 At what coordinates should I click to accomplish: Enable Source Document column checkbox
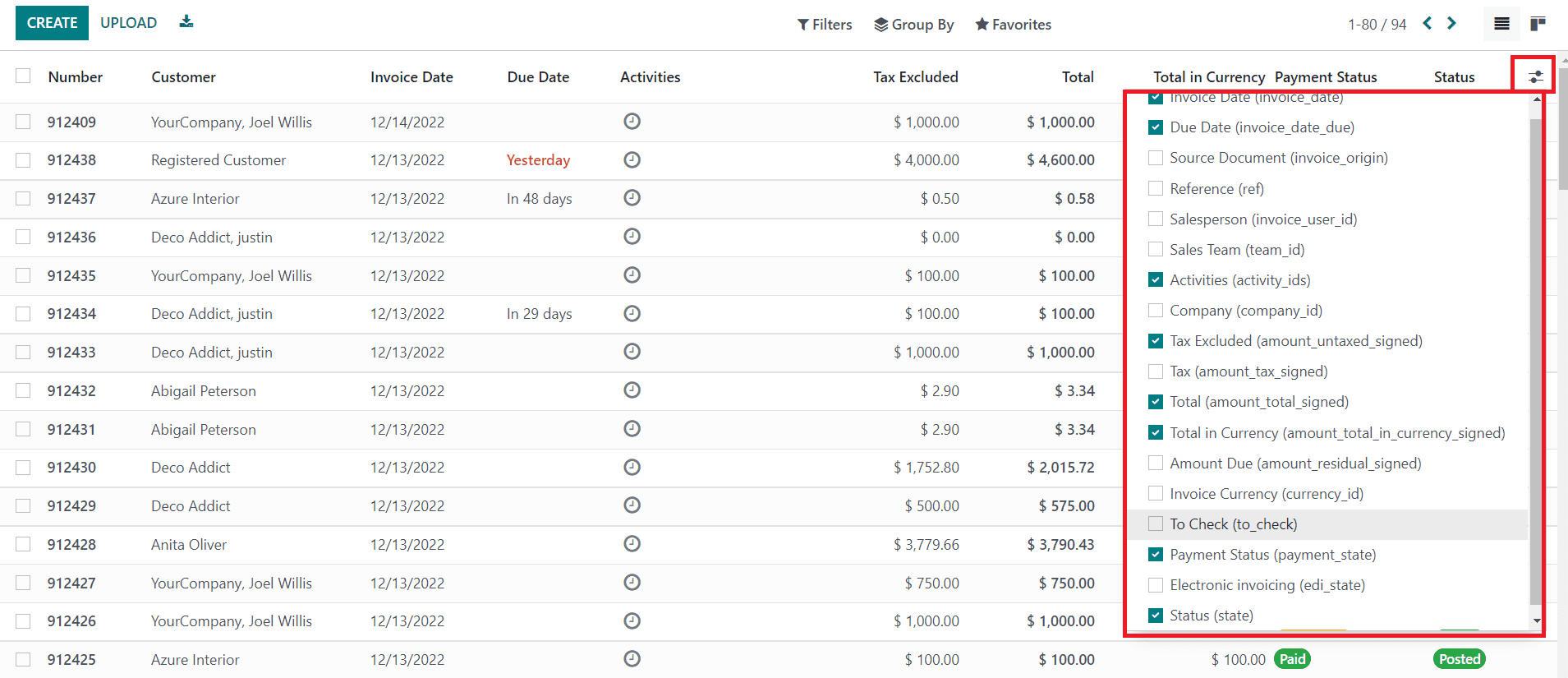(x=1156, y=158)
